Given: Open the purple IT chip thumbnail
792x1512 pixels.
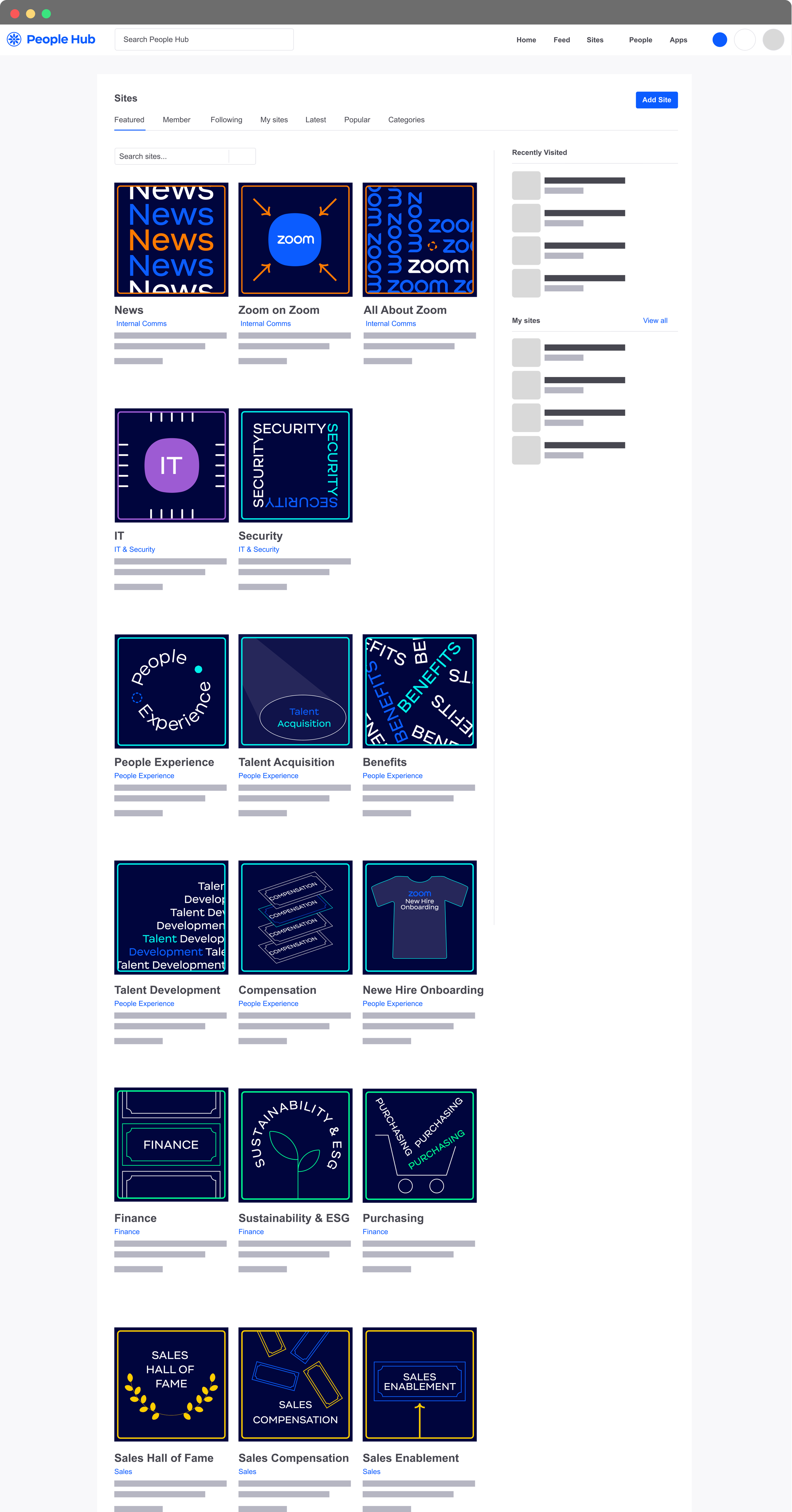Looking at the screenshot, I should point(171,465).
